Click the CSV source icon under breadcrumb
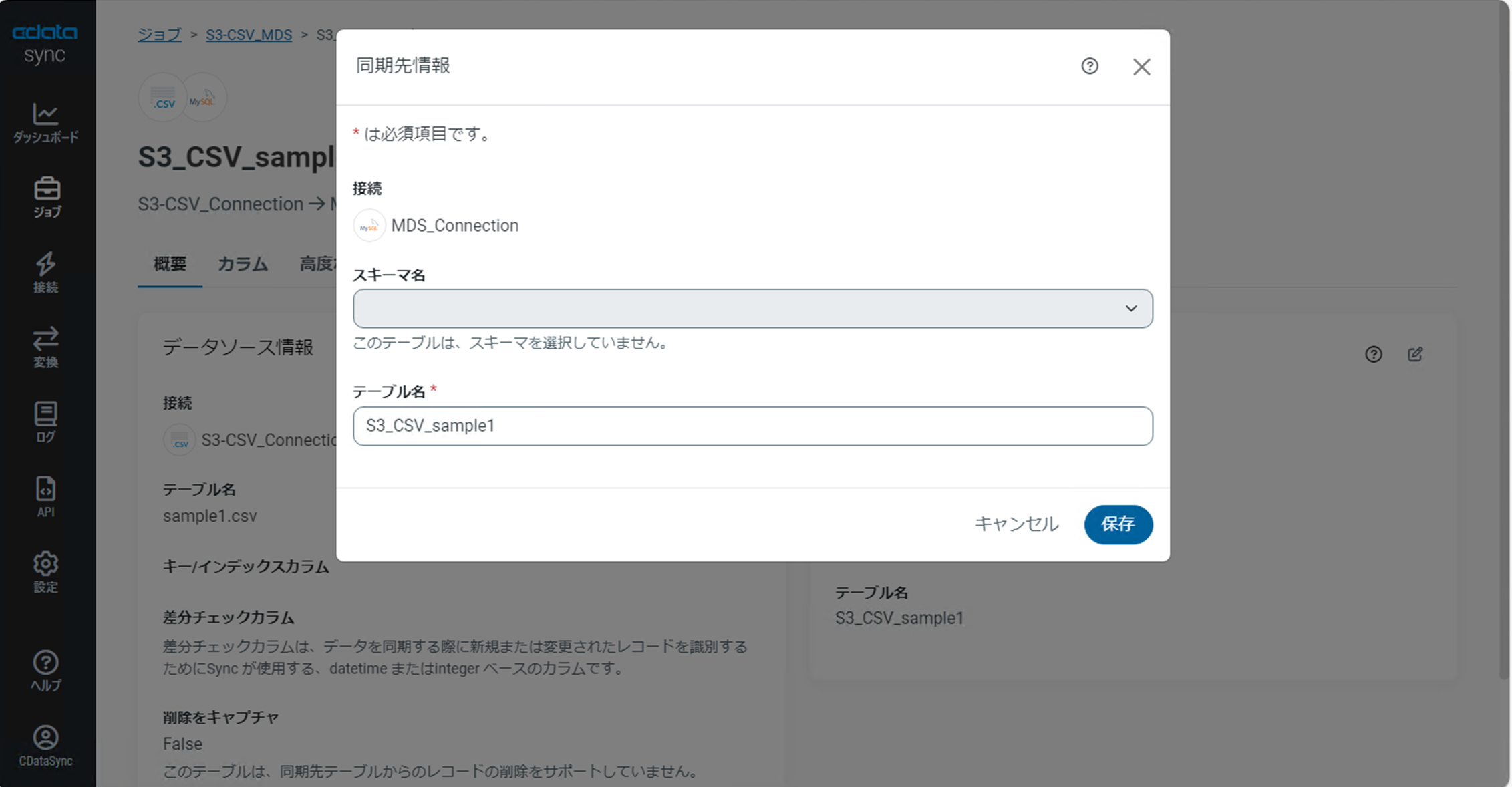The width and height of the screenshot is (1512, 787). (x=162, y=98)
